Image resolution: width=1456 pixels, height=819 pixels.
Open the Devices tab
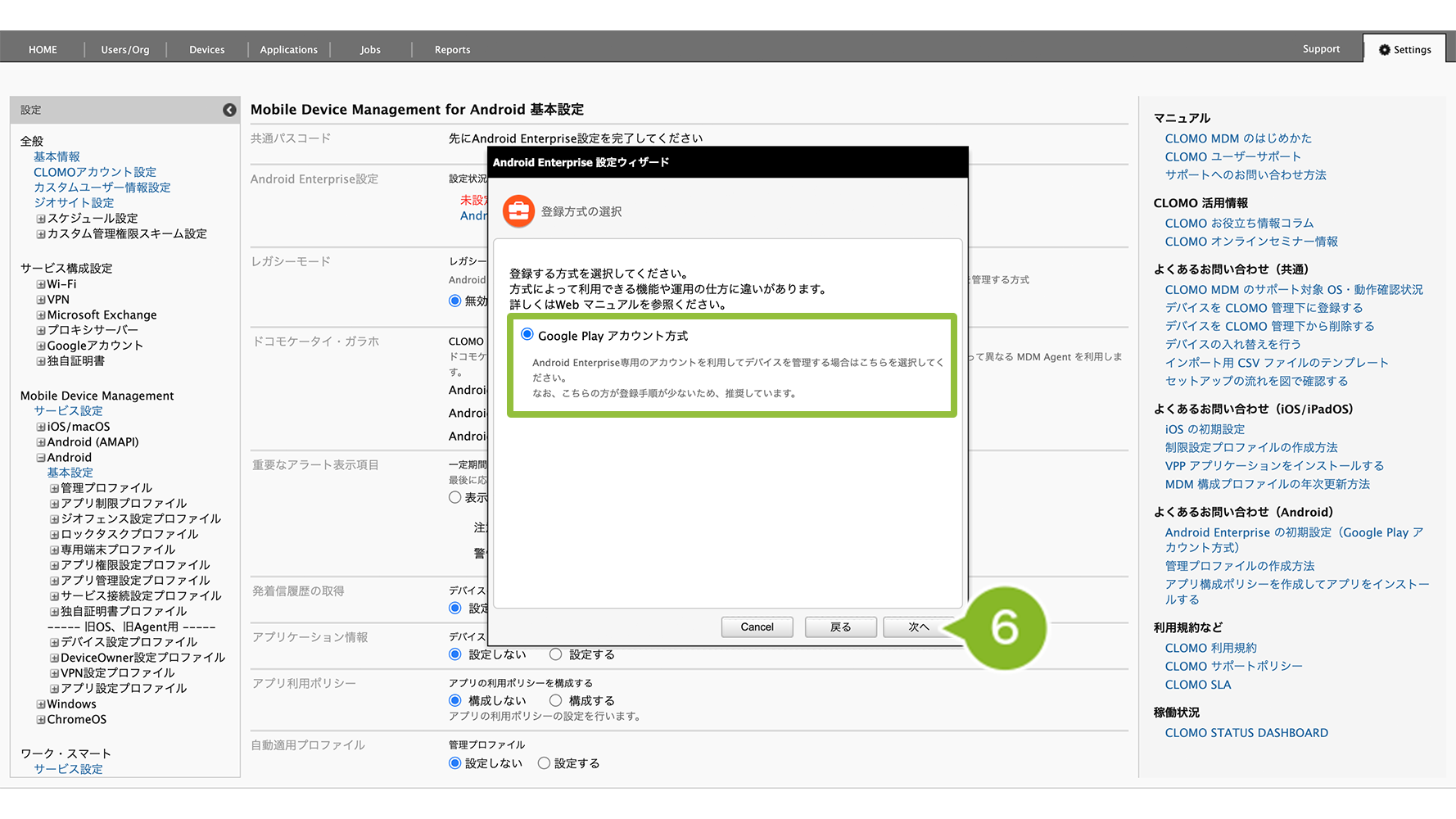click(207, 50)
